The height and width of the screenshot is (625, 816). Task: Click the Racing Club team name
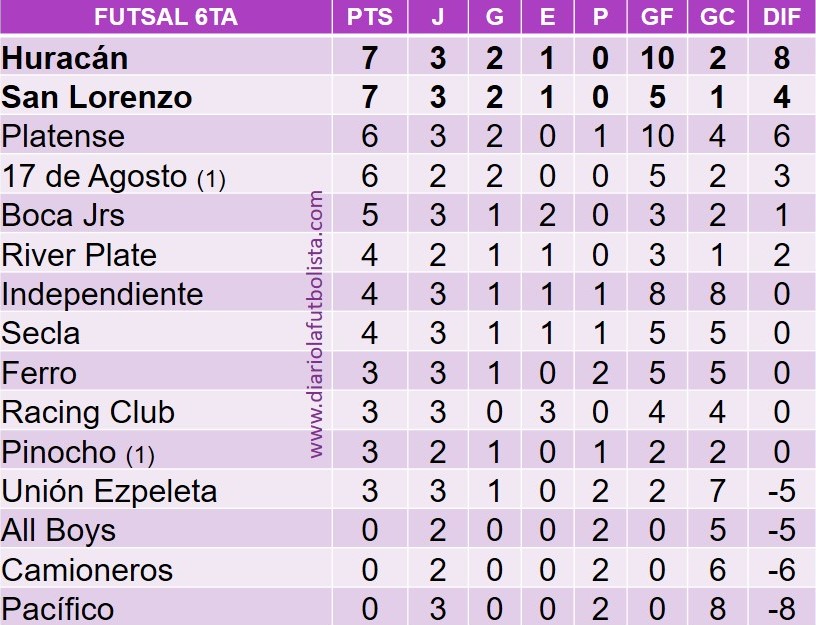tap(88, 412)
